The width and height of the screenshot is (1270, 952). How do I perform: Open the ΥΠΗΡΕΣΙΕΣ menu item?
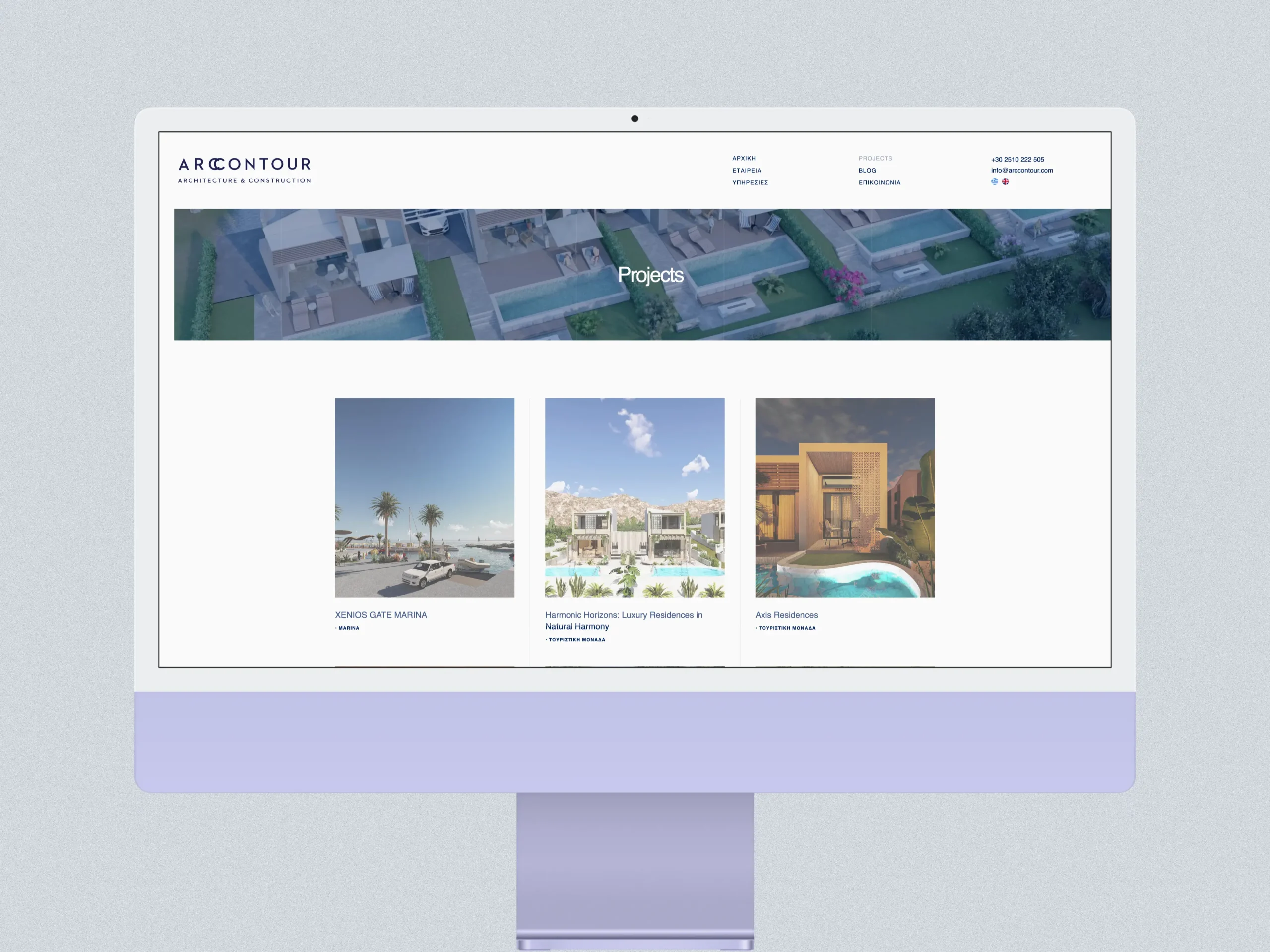750,182
